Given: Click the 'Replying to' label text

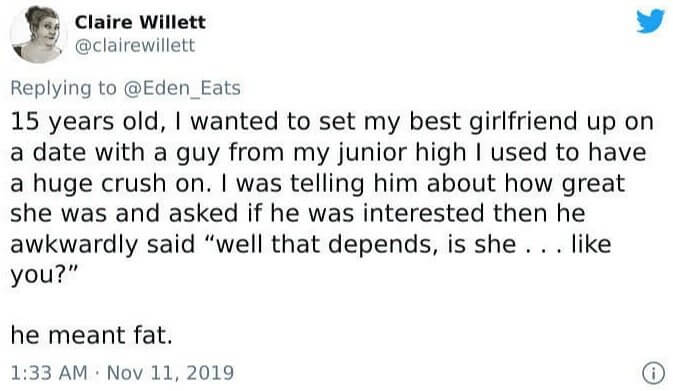Looking at the screenshot, I should click(x=64, y=88).
